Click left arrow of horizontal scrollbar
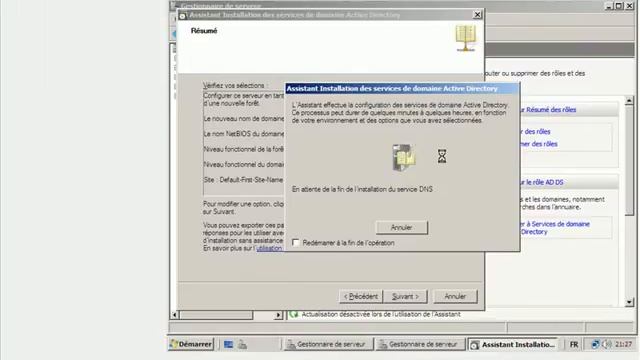This screenshot has height=360, width=640. [174, 315]
